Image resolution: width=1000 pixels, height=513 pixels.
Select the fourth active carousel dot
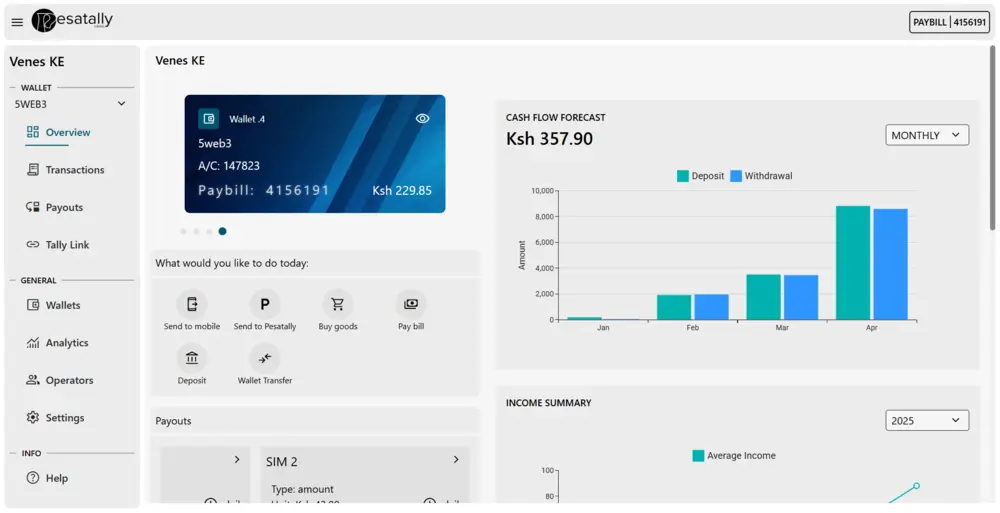pyautogui.click(x=222, y=232)
